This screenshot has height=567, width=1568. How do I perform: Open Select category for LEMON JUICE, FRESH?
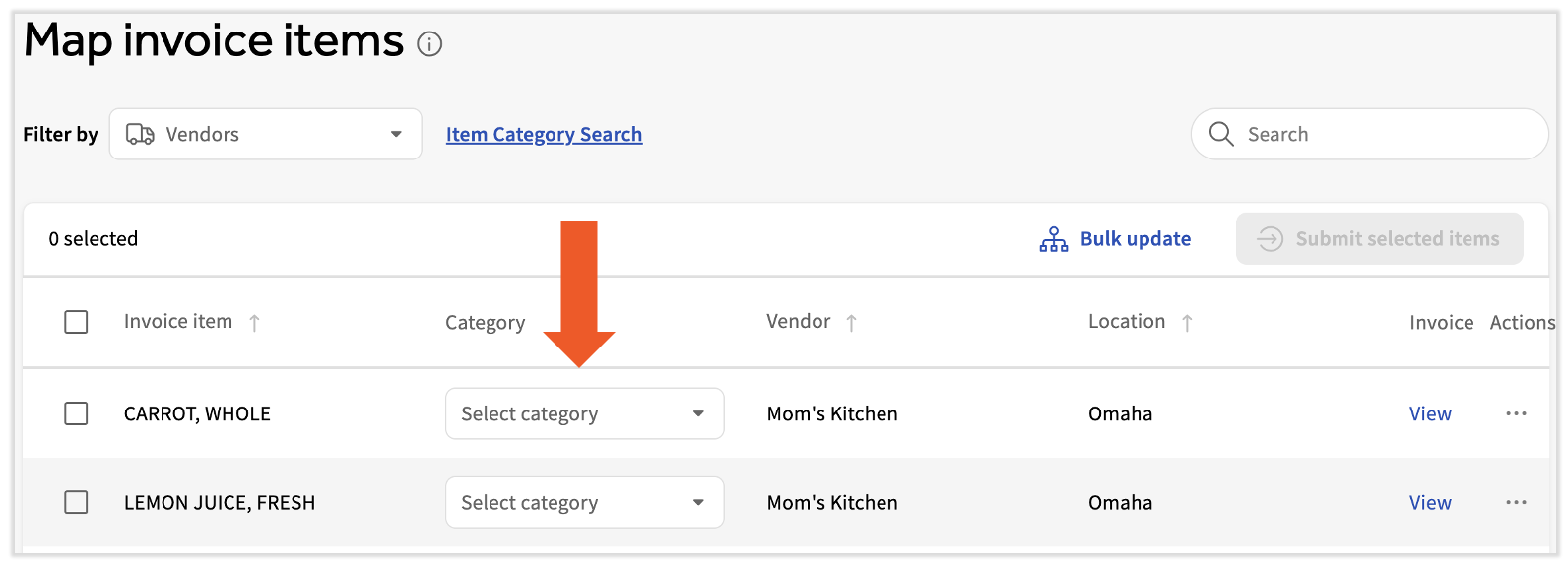click(x=584, y=502)
